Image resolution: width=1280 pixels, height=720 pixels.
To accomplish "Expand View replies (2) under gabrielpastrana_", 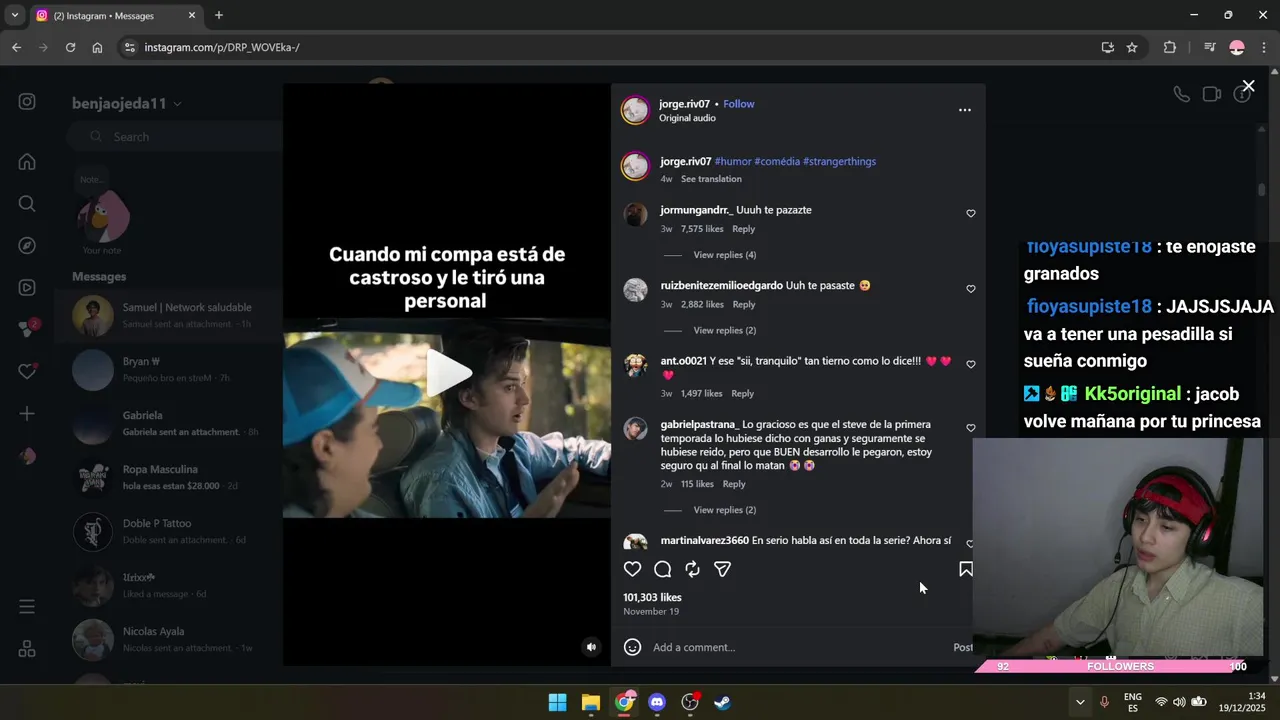I will click(x=724, y=510).
